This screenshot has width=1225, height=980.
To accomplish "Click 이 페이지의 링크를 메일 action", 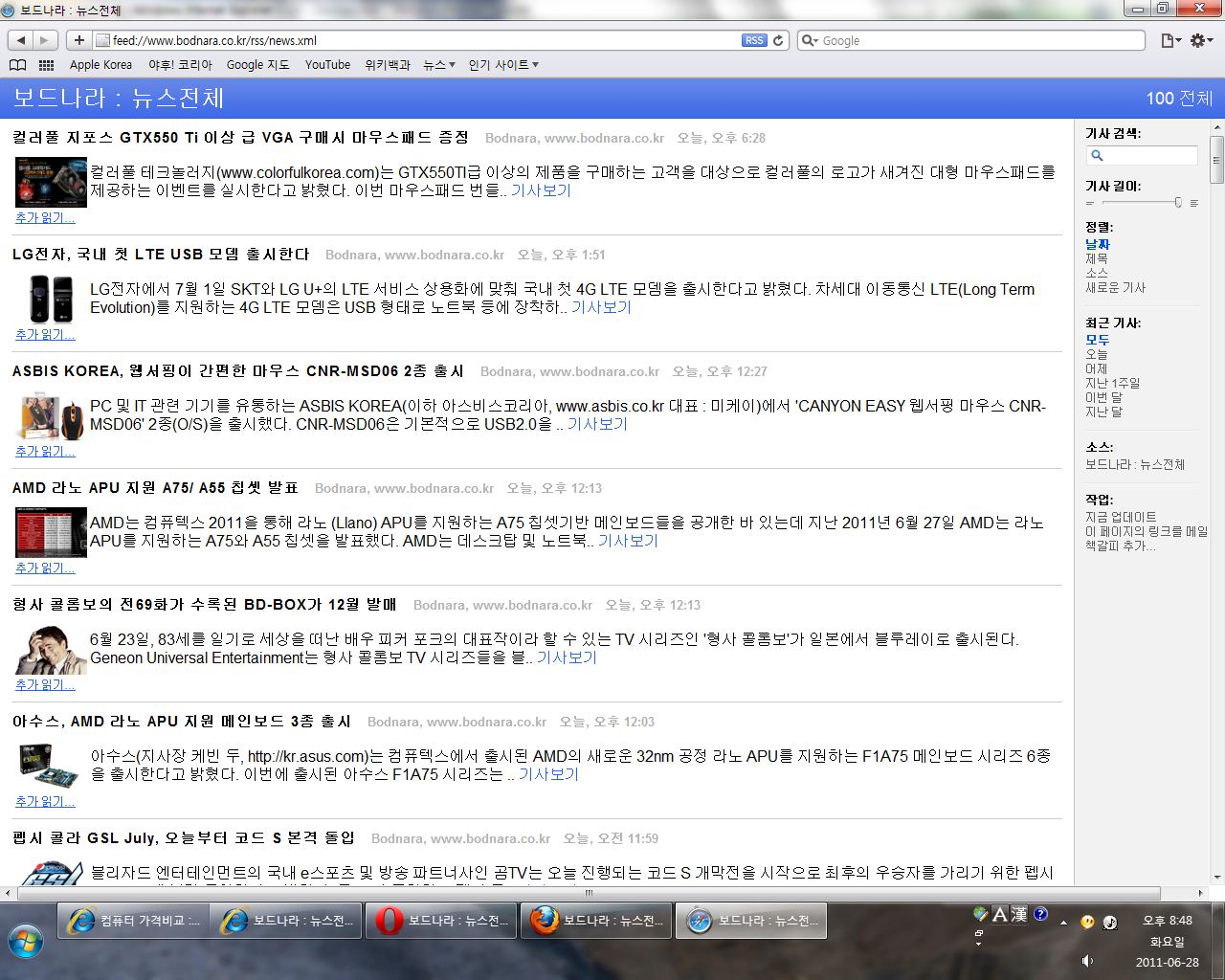I will tap(1147, 531).
